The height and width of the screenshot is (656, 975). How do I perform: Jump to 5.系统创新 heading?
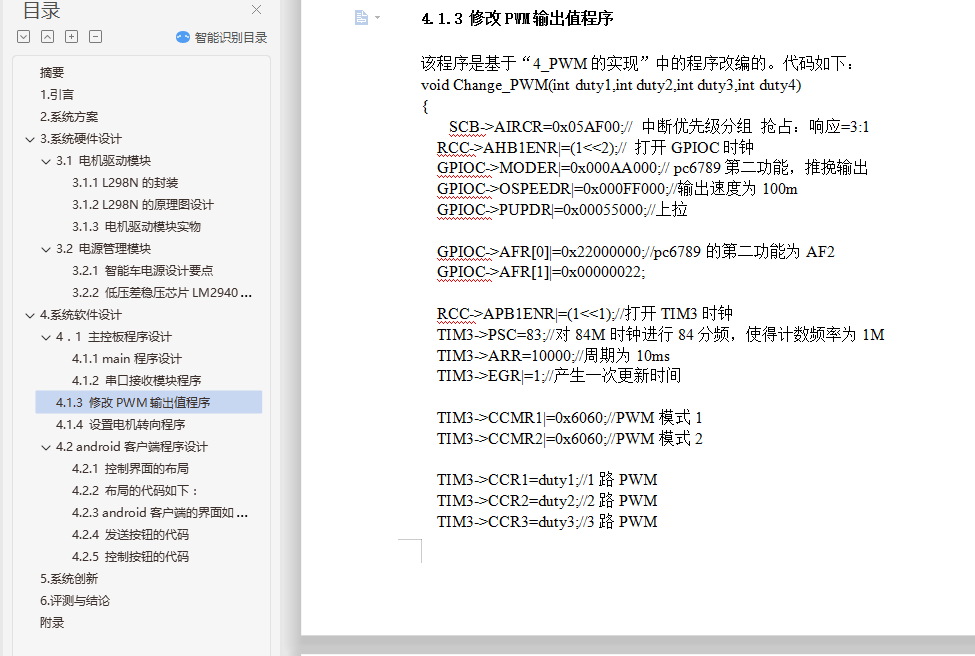pos(69,579)
